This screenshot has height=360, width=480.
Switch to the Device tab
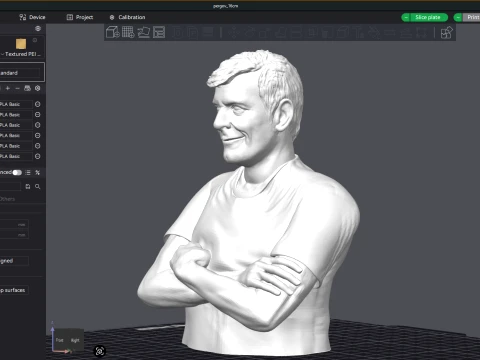pos(32,17)
